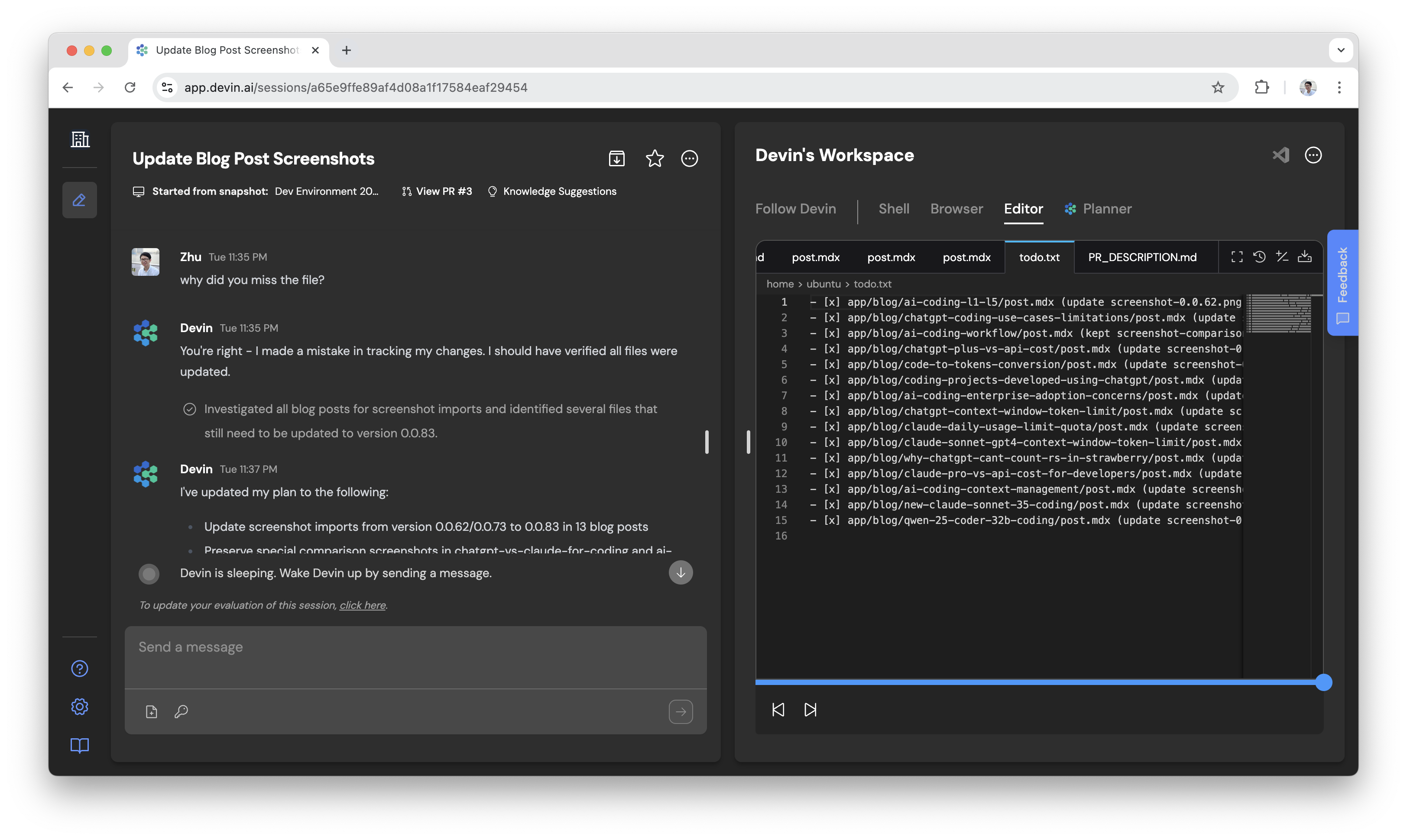Click the session star favorite icon
The image size is (1407, 840).
[x=655, y=158]
